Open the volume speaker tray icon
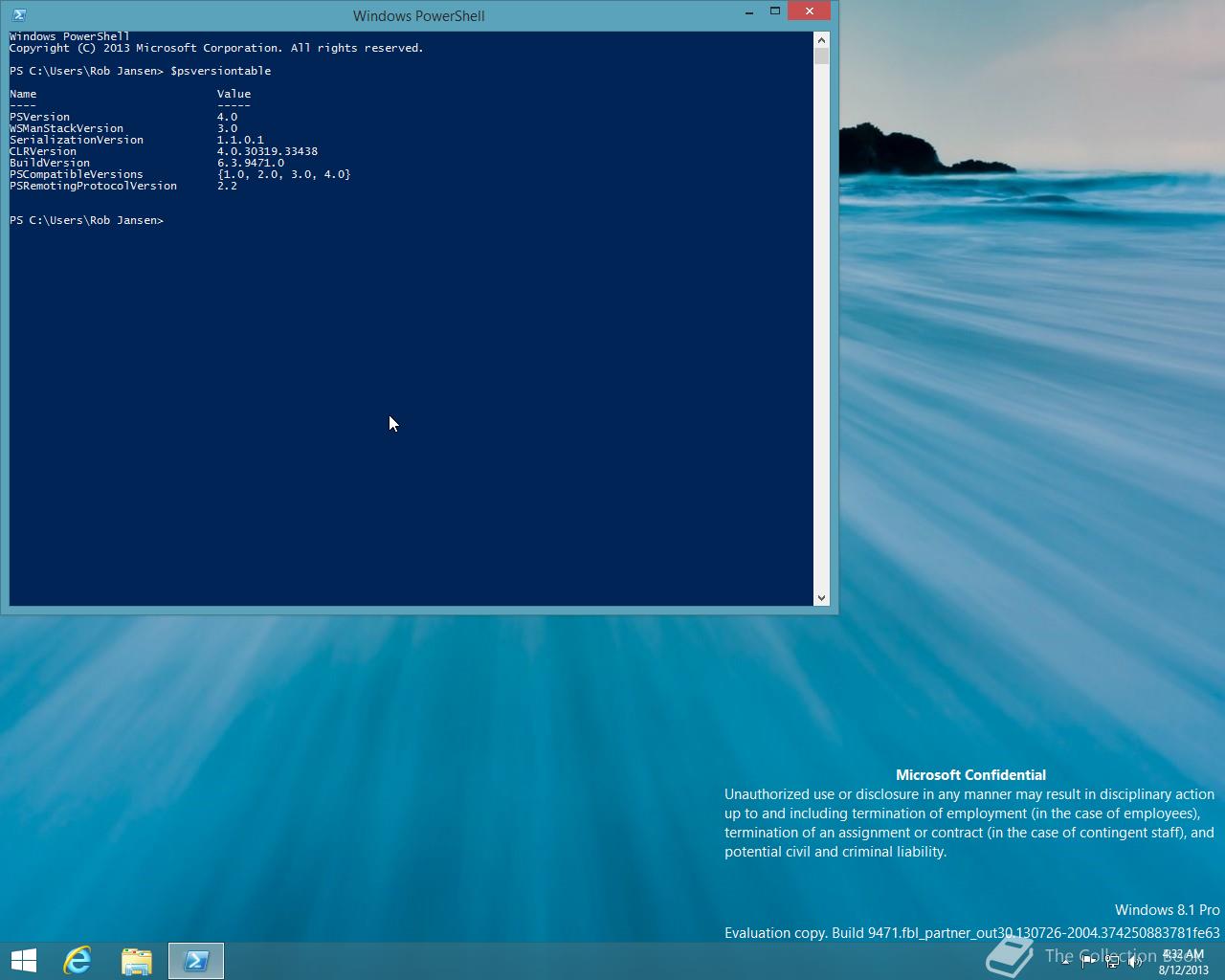1225x980 pixels. pyautogui.click(x=1135, y=962)
